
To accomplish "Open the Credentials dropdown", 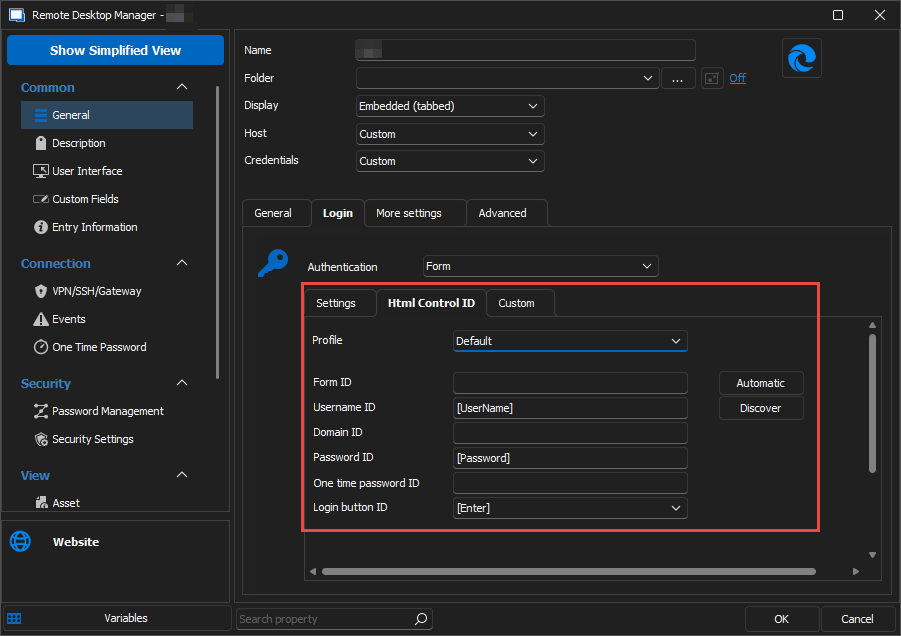I will pos(450,161).
